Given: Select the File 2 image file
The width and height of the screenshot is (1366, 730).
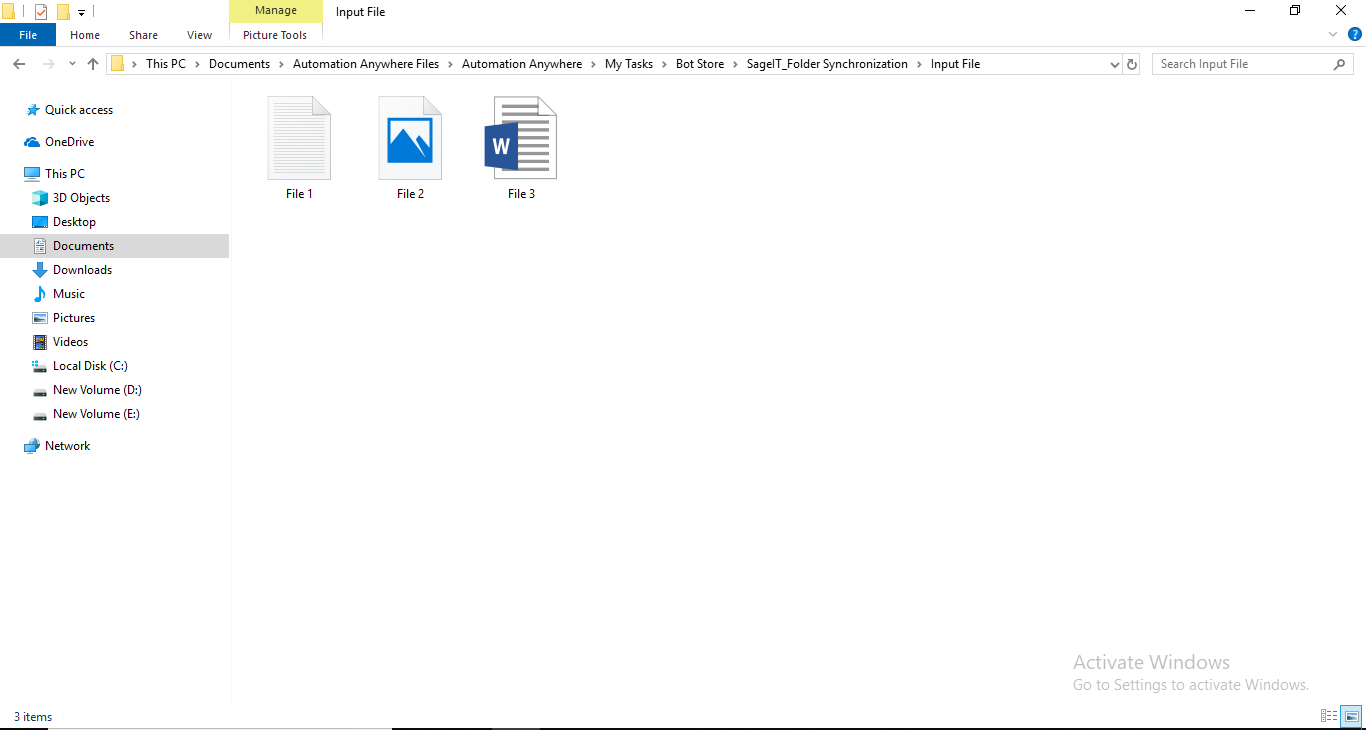Looking at the screenshot, I should click(410, 148).
